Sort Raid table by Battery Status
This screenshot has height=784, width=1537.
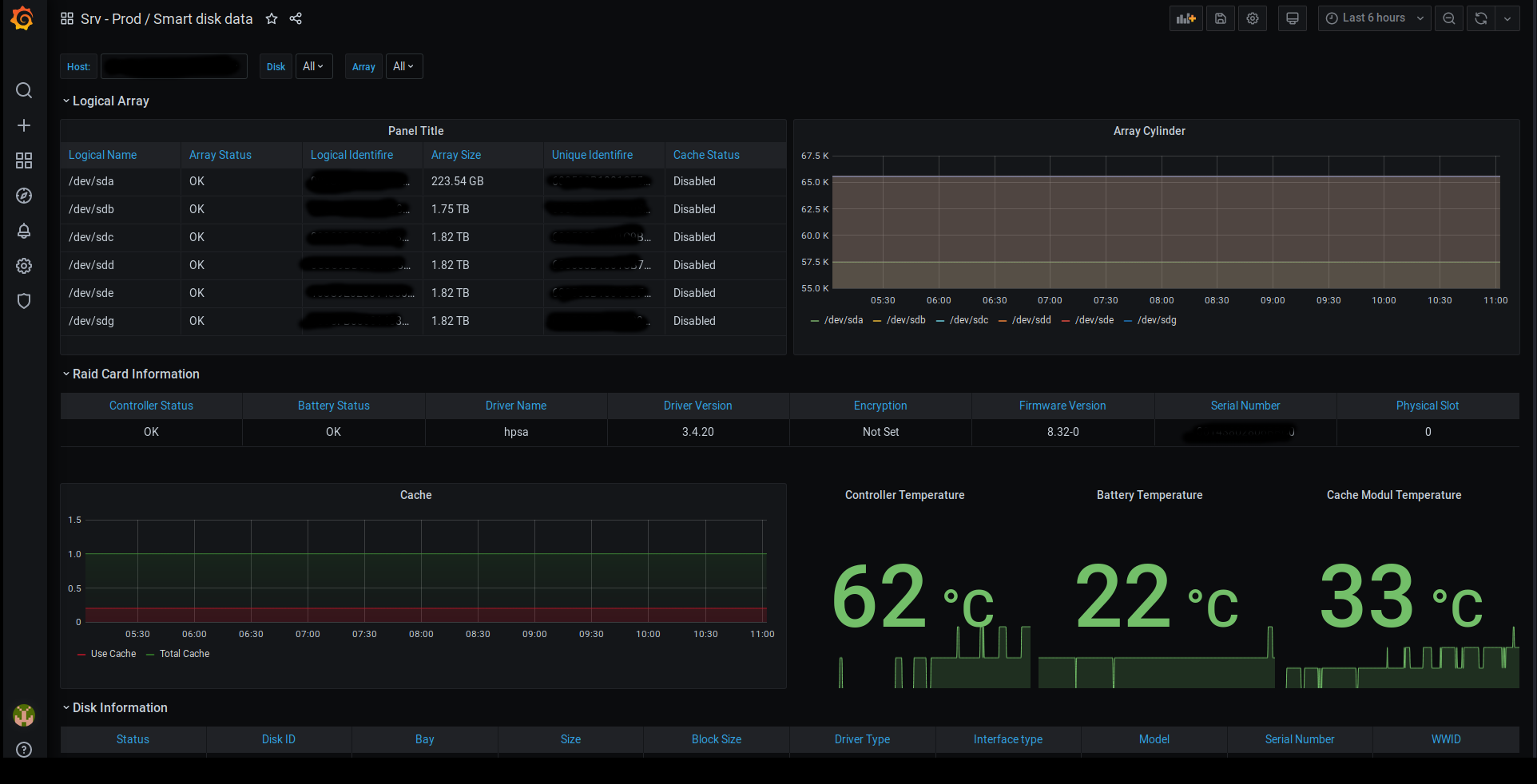click(x=333, y=406)
